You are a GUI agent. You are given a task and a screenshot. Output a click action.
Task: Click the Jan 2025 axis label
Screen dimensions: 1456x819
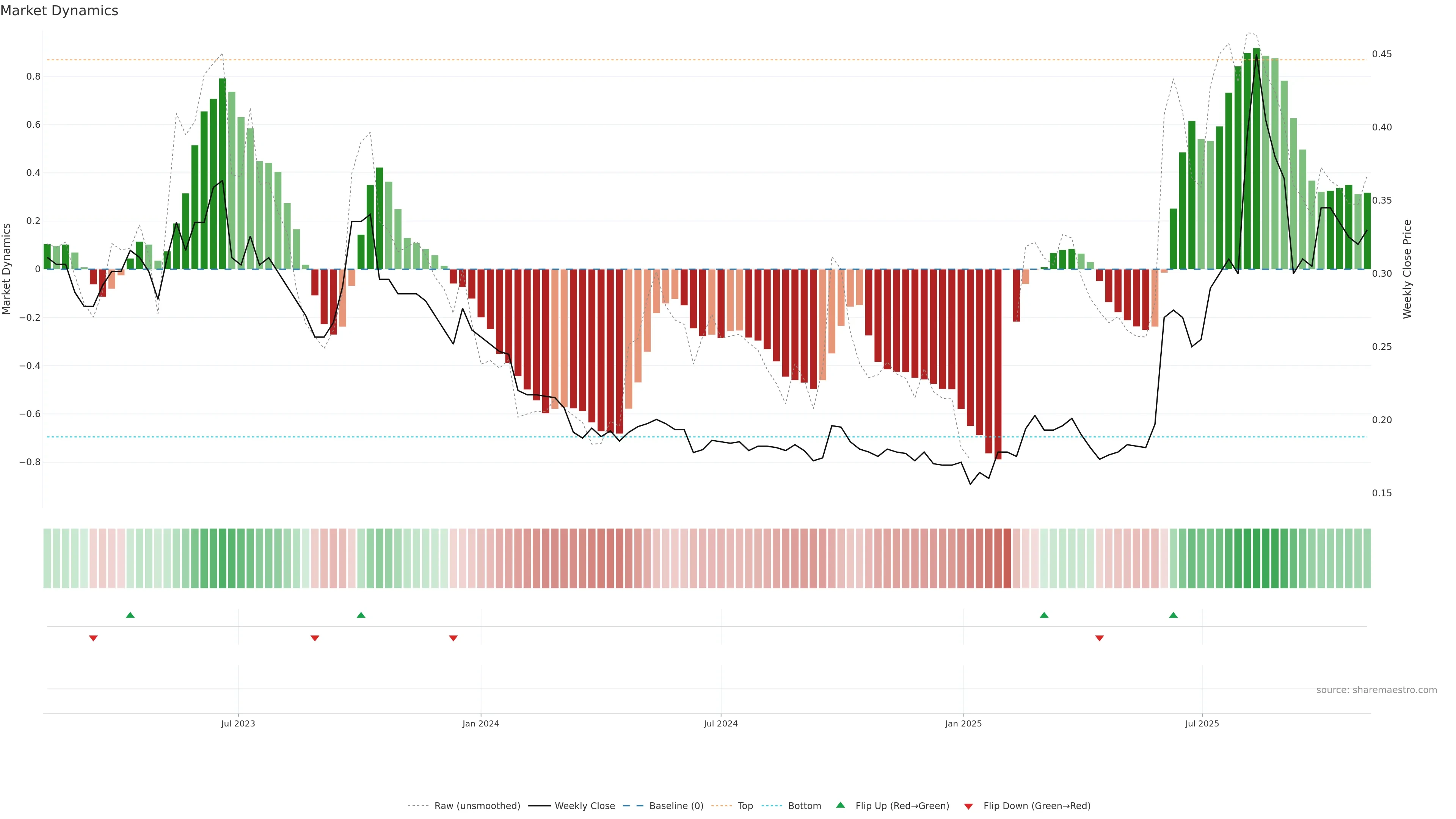click(x=963, y=723)
